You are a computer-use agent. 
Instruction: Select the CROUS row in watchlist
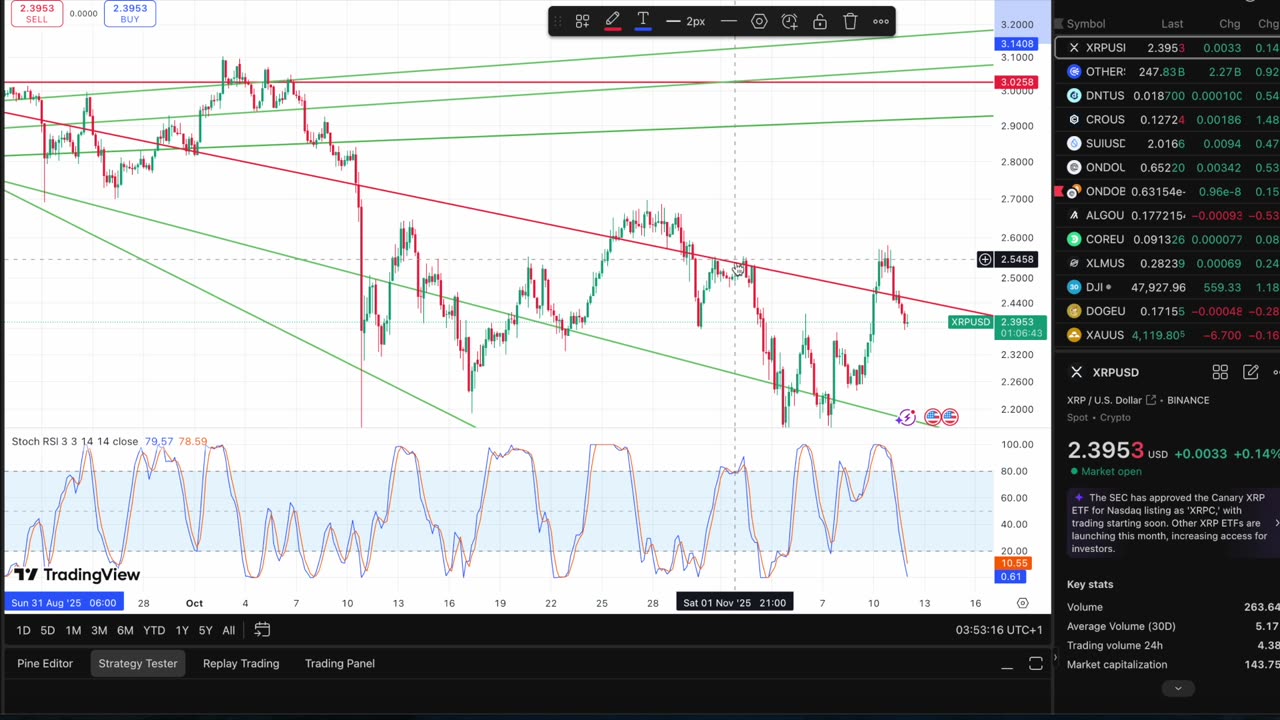click(1167, 120)
